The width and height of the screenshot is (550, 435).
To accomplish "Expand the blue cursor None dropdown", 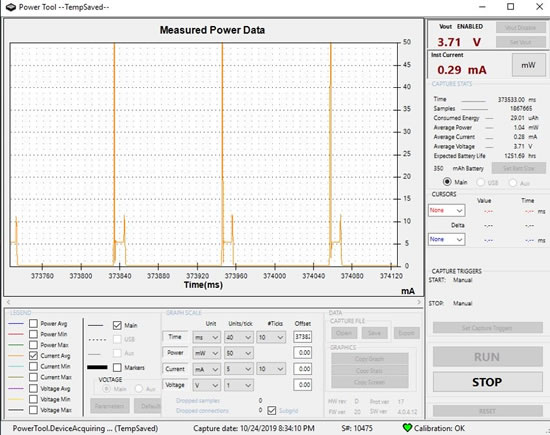I will click(447, 240).
